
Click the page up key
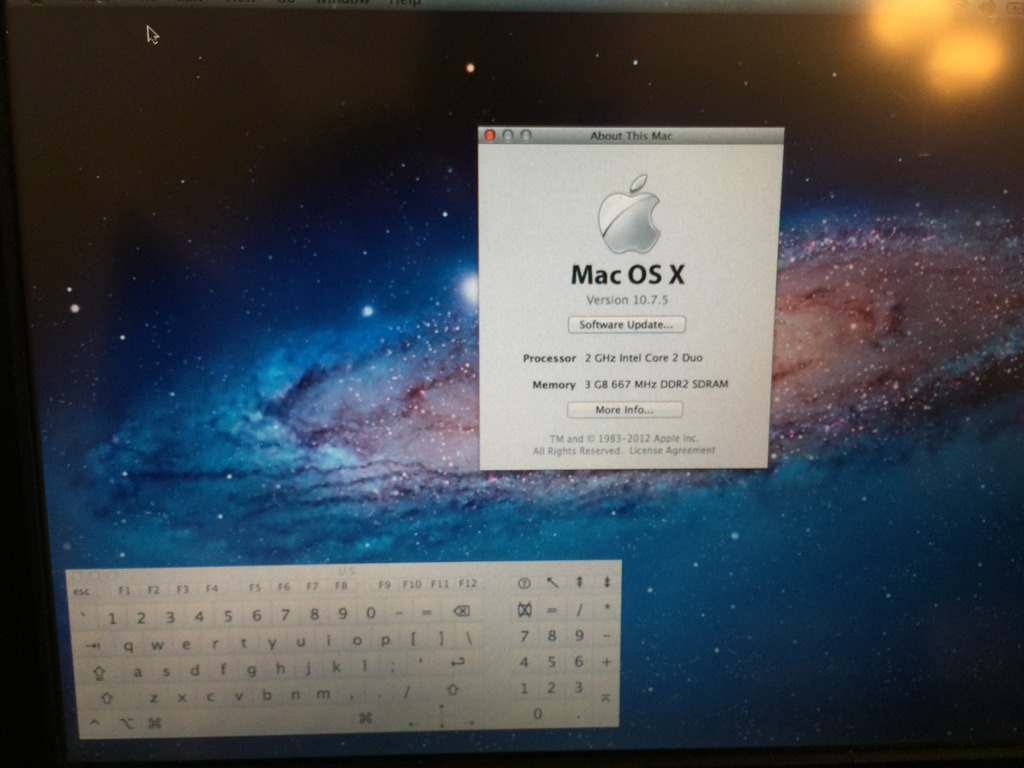[x=579, y=582]
